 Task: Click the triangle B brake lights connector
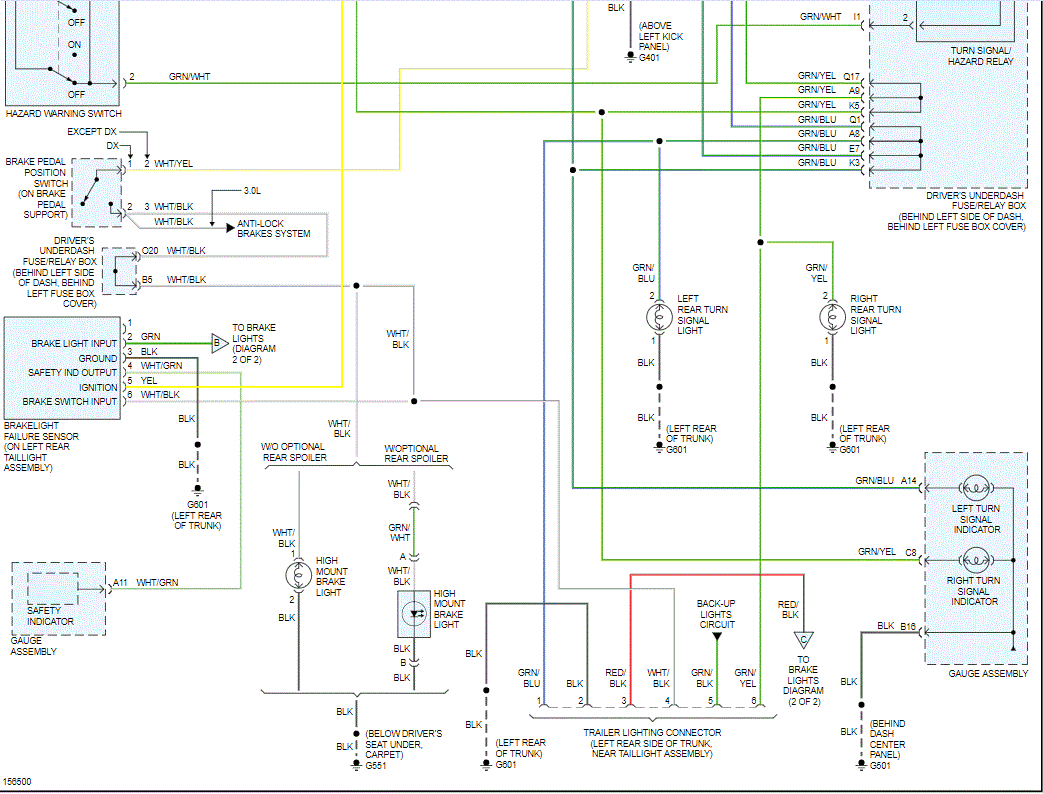click(x=220, y=344)
